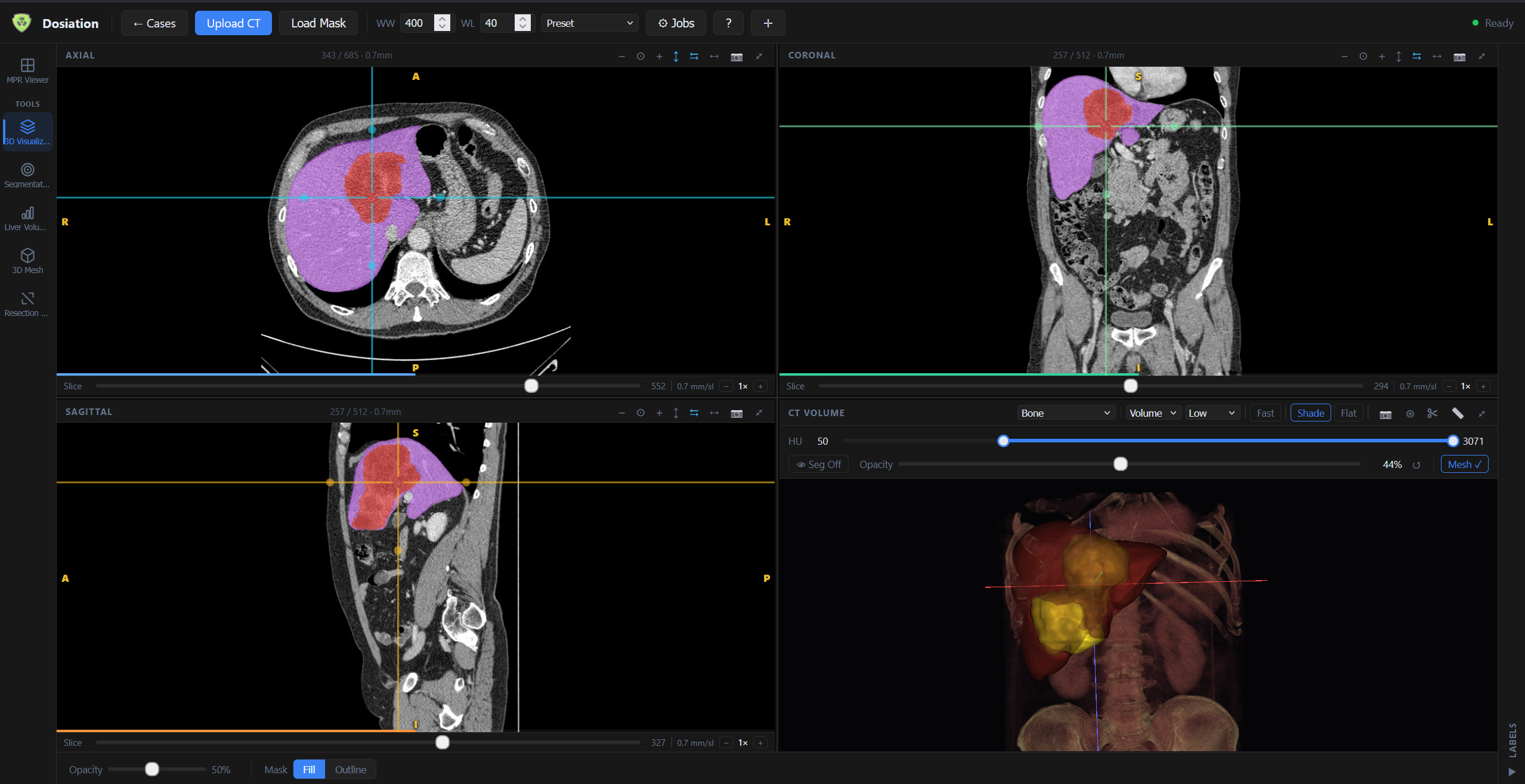Maximize the Axial viewport

(759, 56)
